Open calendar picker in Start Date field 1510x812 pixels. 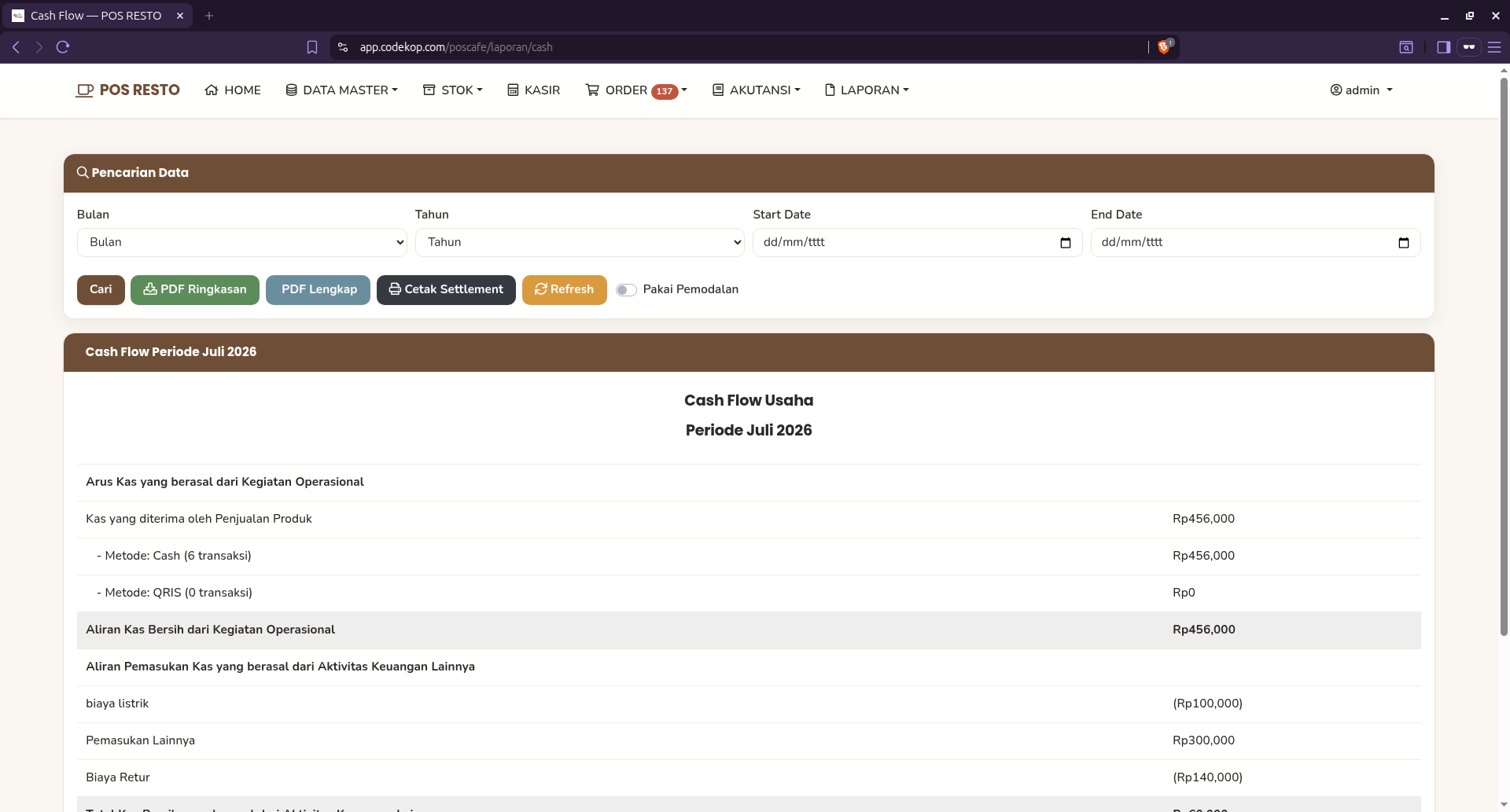click(x=1066, y=243)
